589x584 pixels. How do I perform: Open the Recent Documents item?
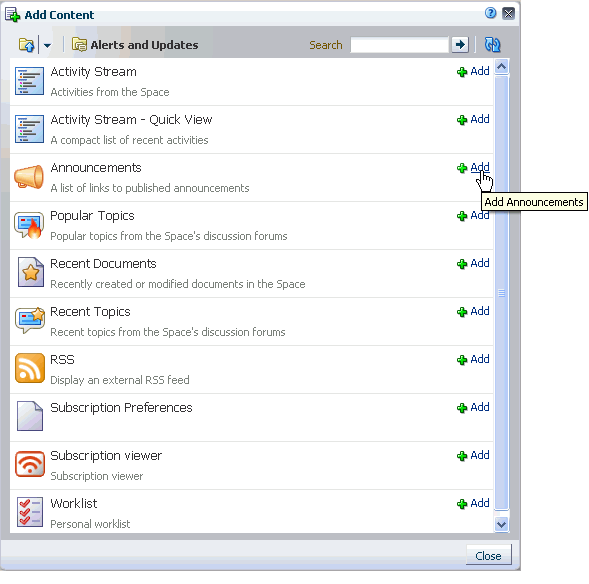pyautogui.click(x=103, y=264)
